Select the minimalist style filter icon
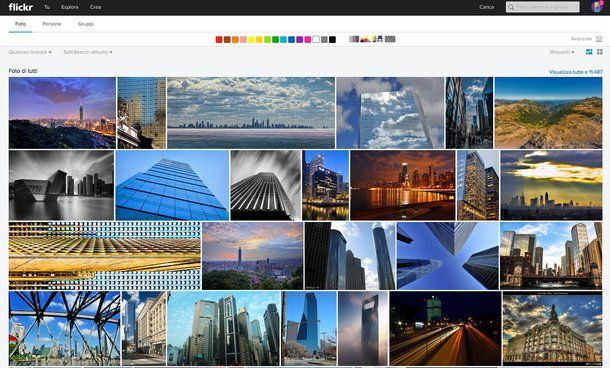Image resolution: width=610 pixels, height=368 pixels. click(377, 39)
